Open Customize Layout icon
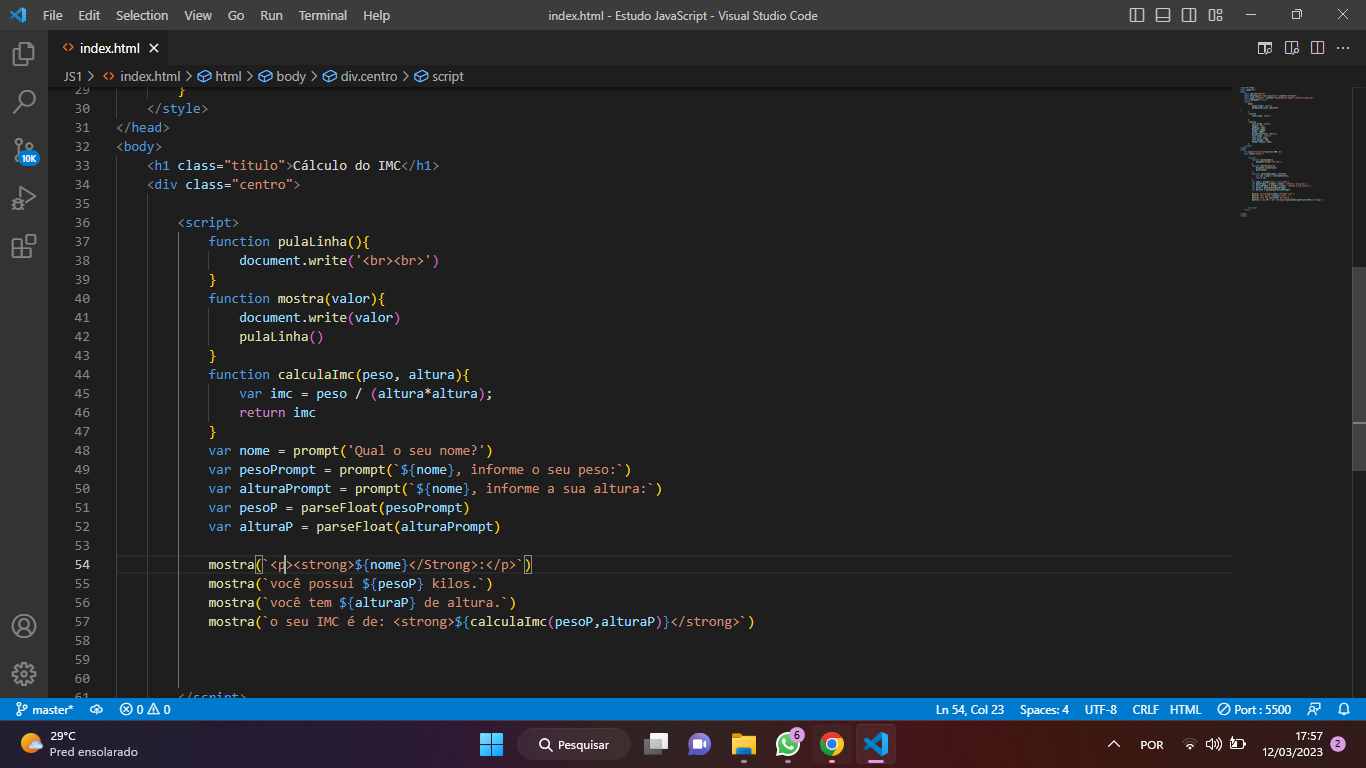 (1215, 15)
